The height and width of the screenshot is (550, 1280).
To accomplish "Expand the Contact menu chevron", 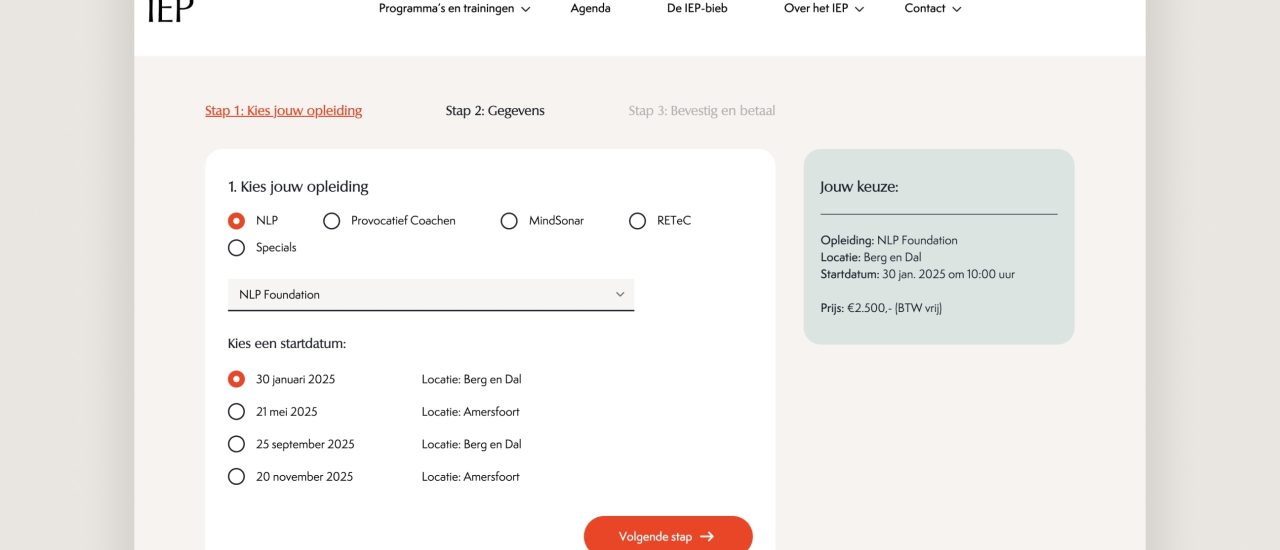I will pos(957,10).
